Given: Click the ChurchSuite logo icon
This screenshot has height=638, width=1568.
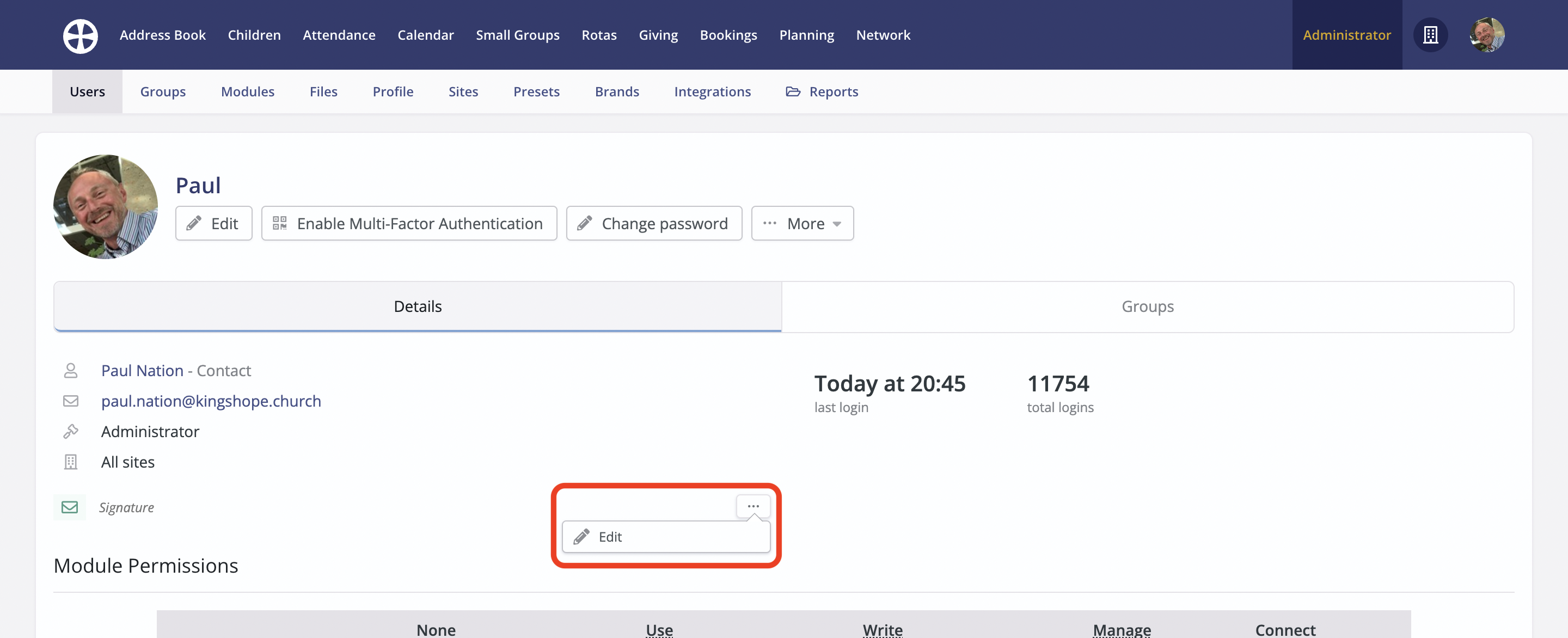Looking at the screenshot, I should (79, 35).
